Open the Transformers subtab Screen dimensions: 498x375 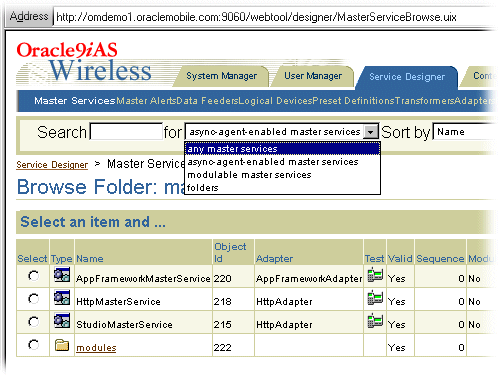(424, 101)
